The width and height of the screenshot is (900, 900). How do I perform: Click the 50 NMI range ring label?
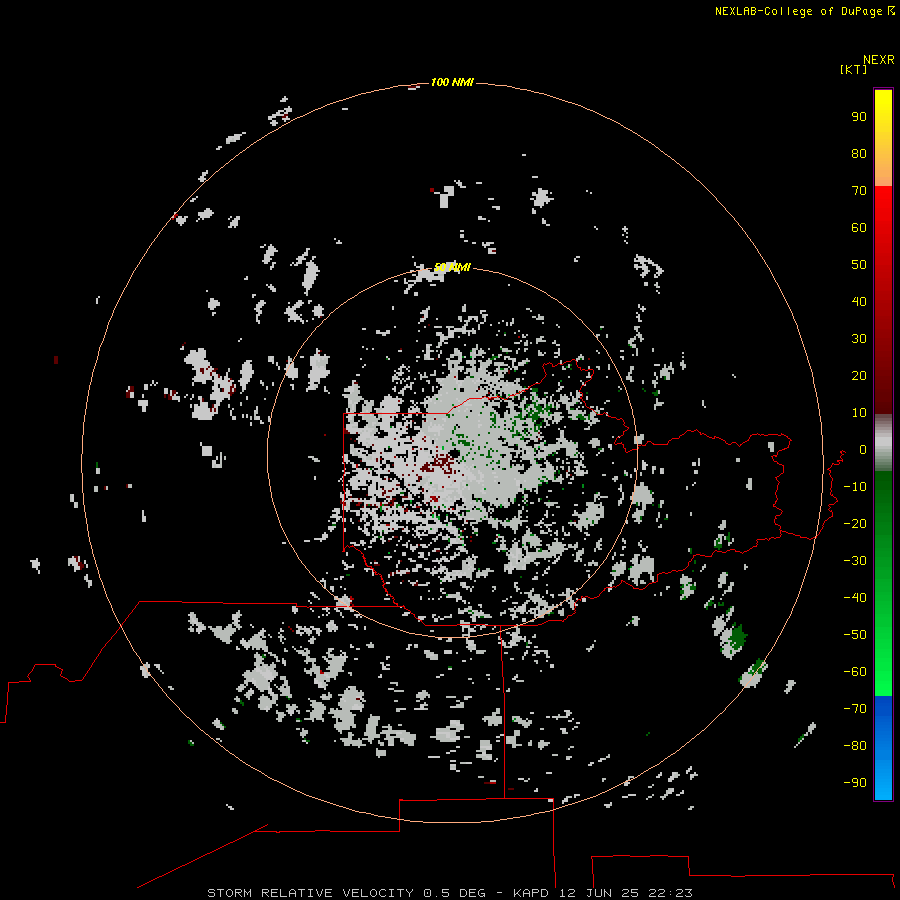[x=452, y=267]
